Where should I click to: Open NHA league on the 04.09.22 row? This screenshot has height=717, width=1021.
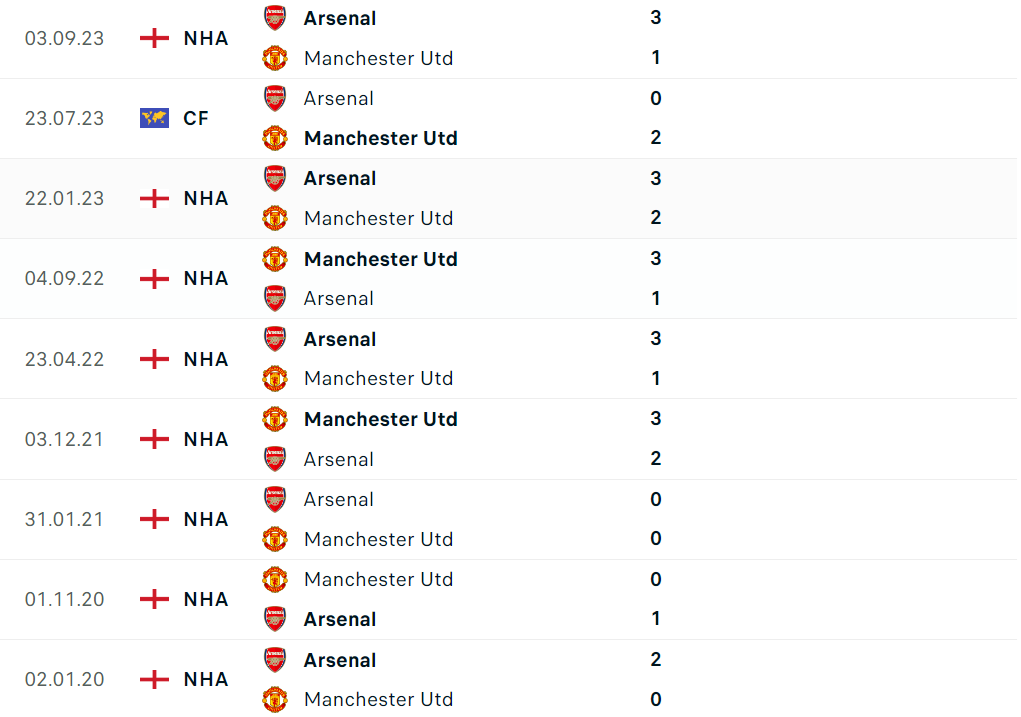(206, 278)
